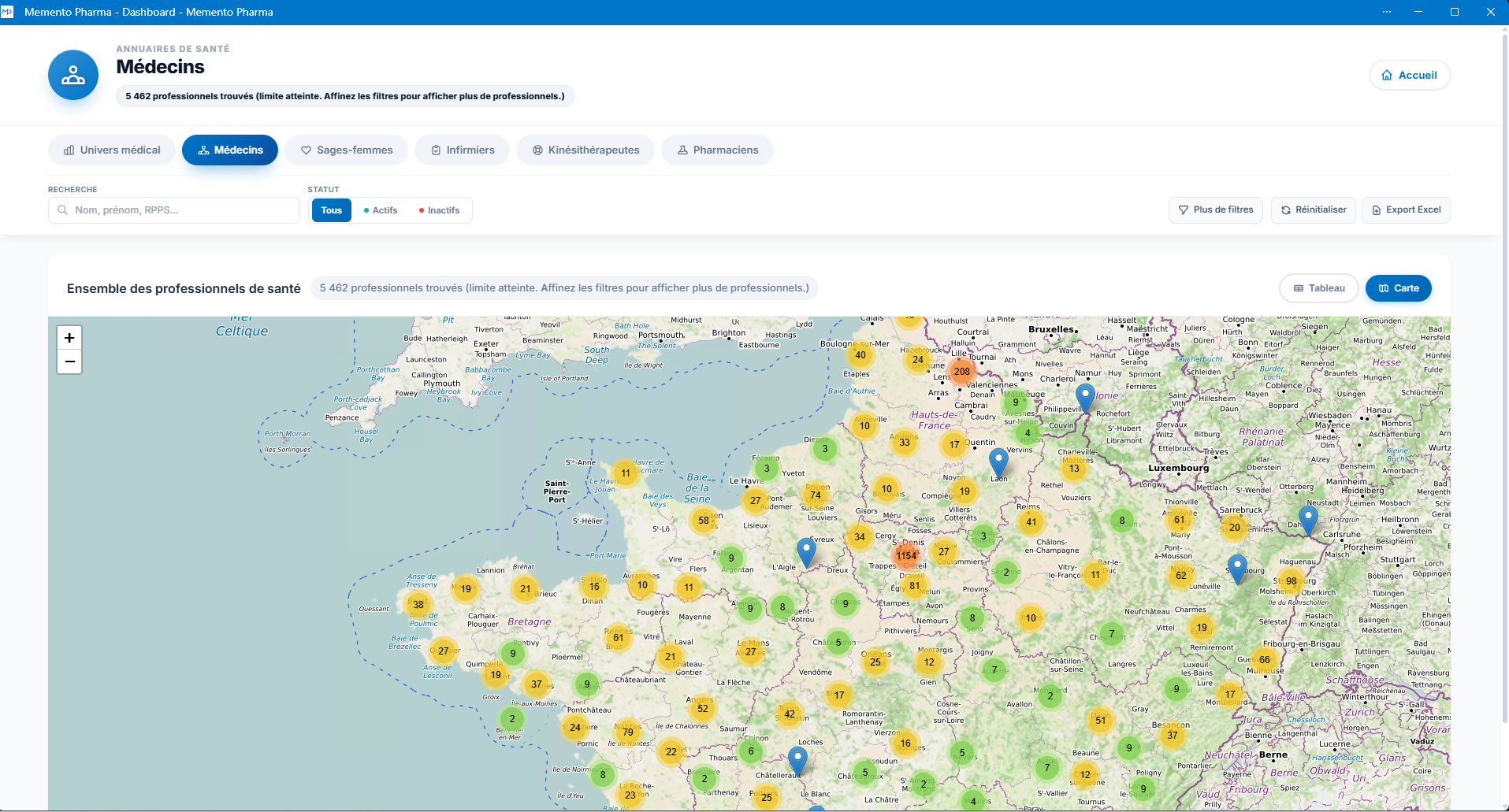Zoom out on the map
The height and width of the screenshot is (812, 1509).
point(69,362)
